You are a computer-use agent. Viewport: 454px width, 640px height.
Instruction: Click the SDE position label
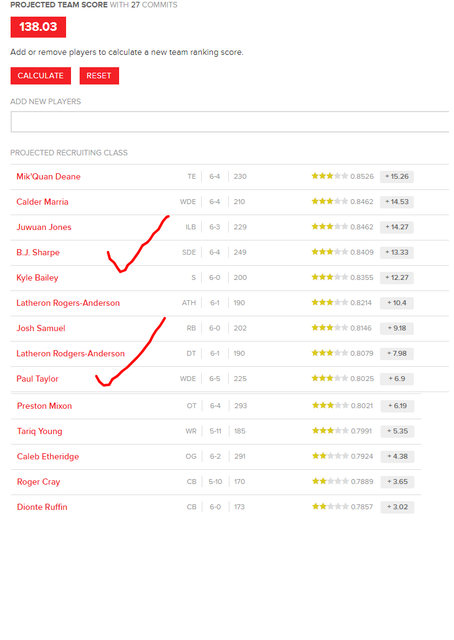189,253
